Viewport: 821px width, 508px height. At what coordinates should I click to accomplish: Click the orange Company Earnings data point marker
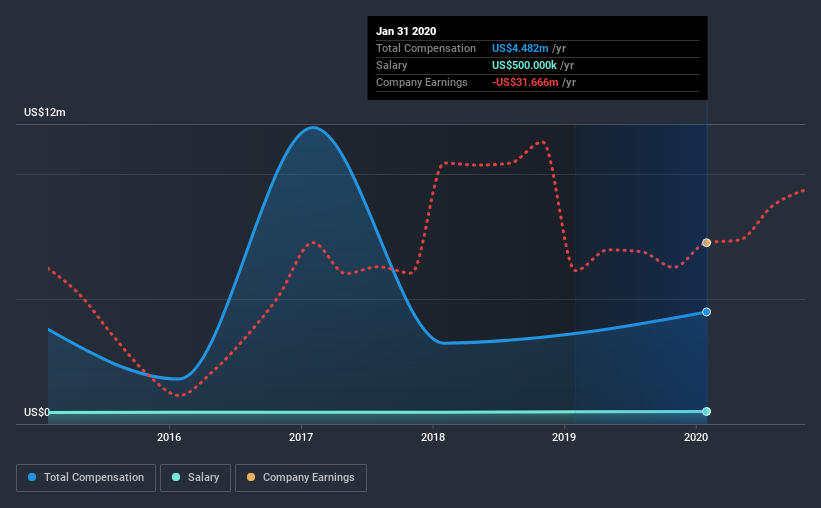click(x=706, y=242)
